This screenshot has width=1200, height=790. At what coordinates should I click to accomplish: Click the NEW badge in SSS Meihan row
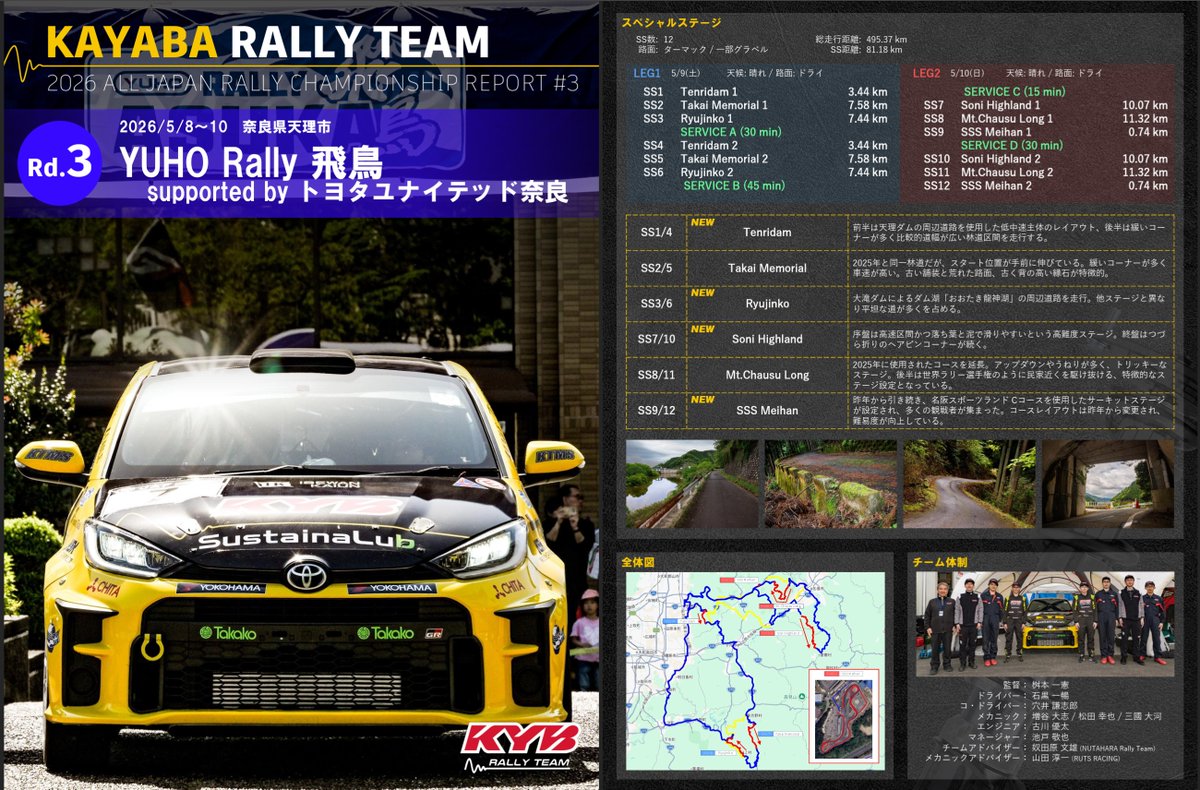(x=703, y=399)
